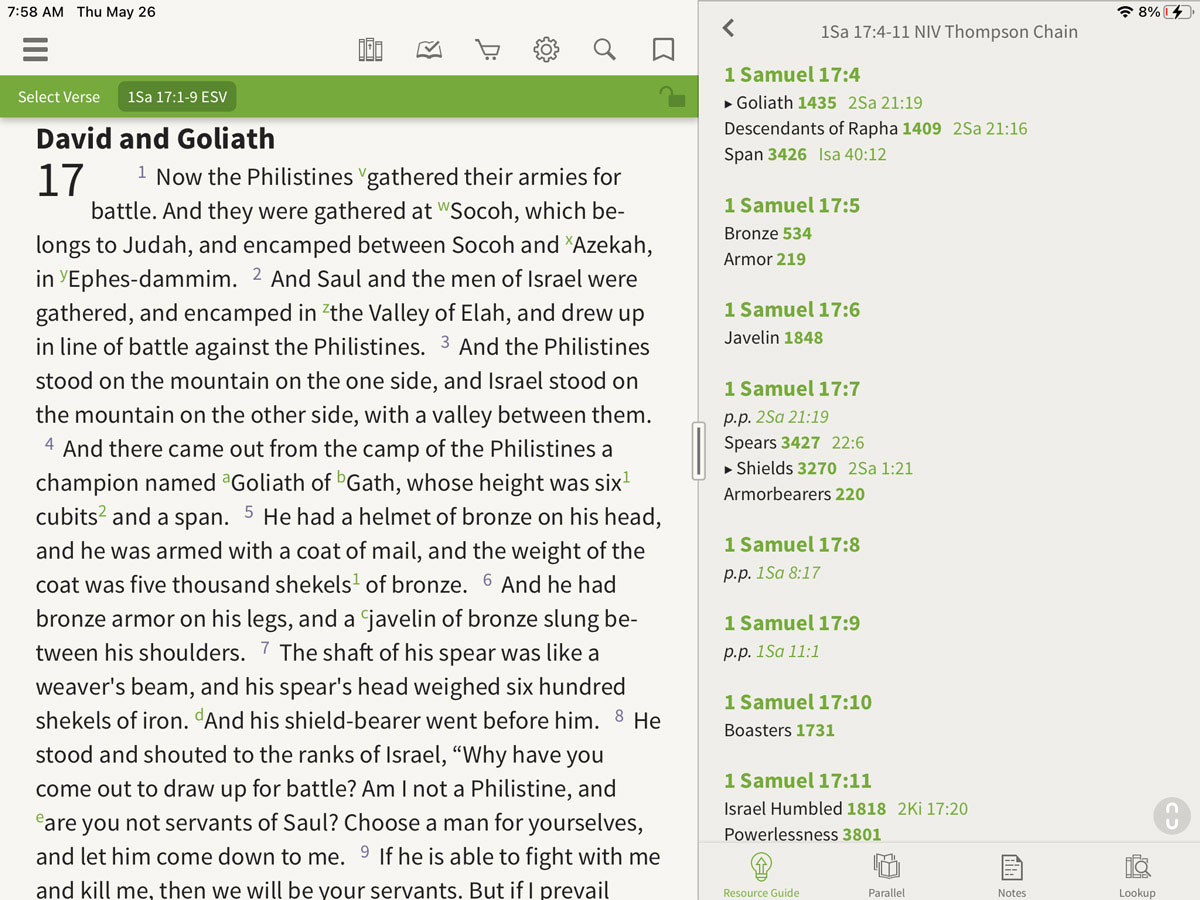Check the battery indicator in status bar
Viewport: 1200px width, 900px height.
1178,12
